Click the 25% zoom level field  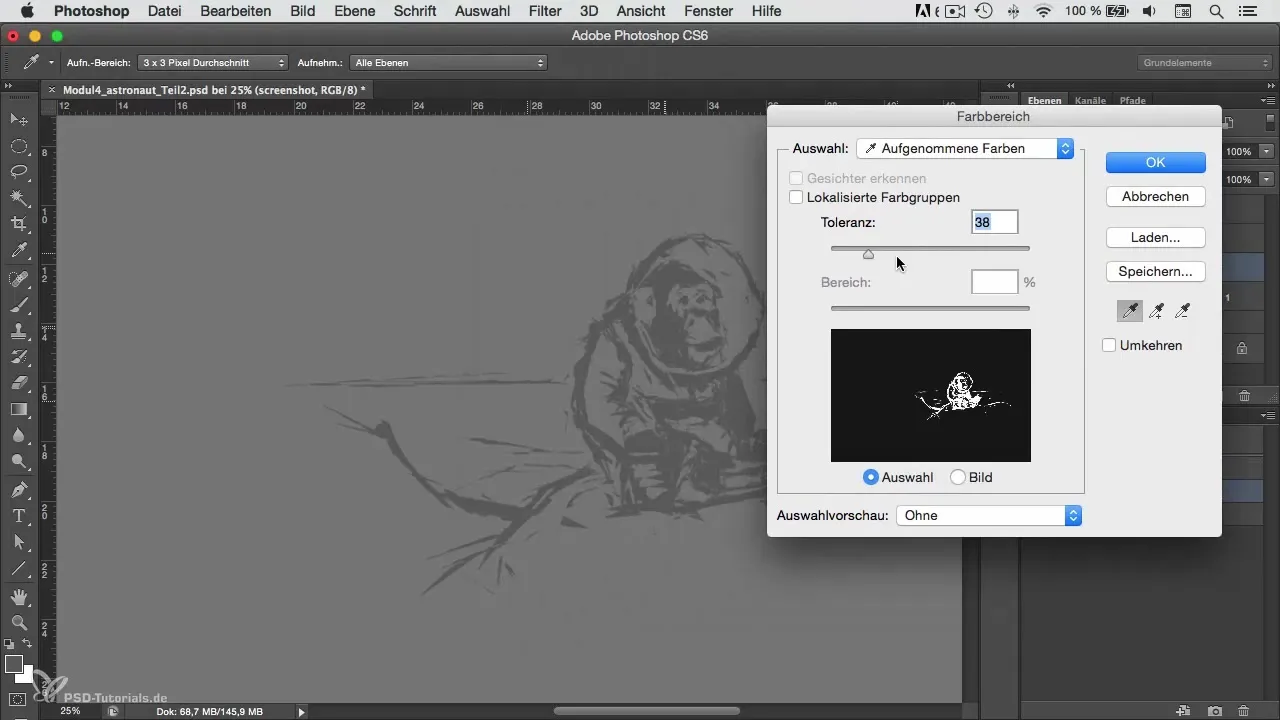pyautogui.click(x=70, y=711)
